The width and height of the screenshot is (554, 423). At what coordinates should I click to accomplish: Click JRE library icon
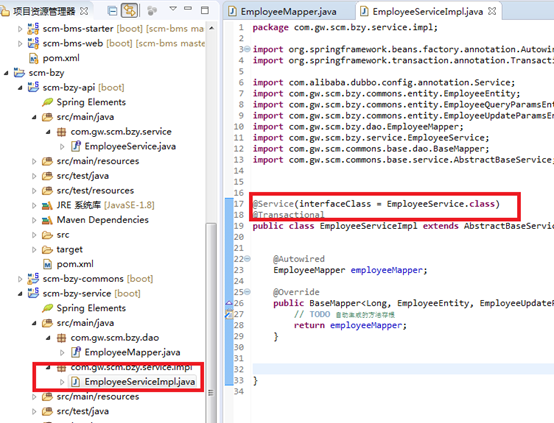[47, 205]
